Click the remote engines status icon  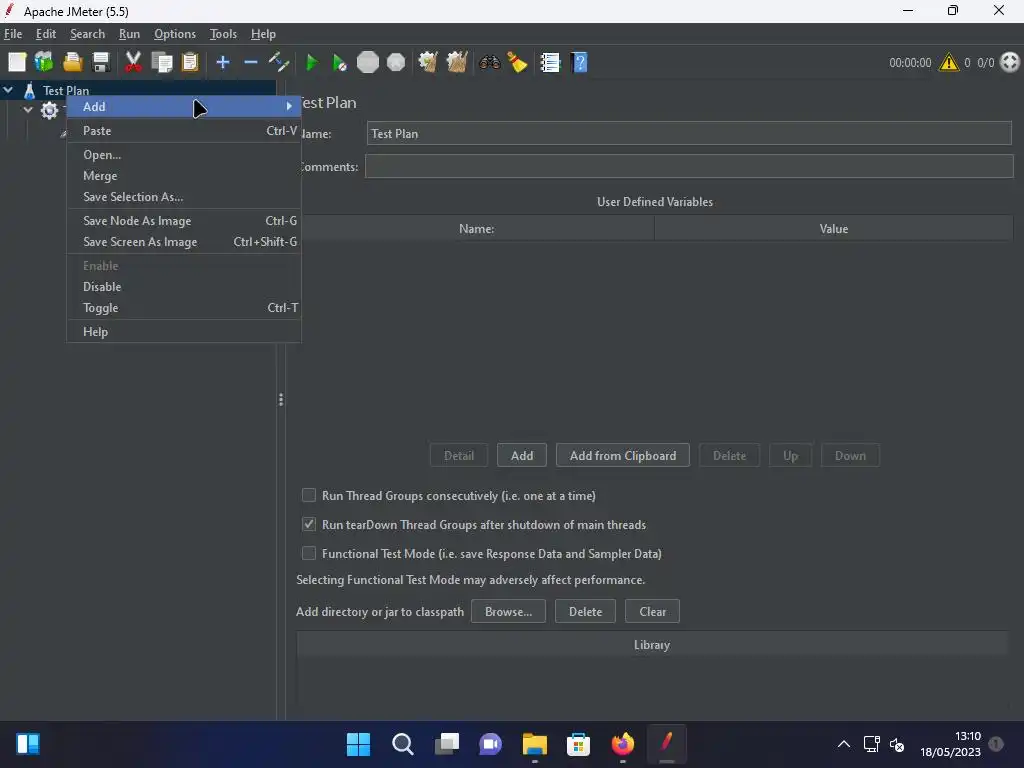(1010, 63)
